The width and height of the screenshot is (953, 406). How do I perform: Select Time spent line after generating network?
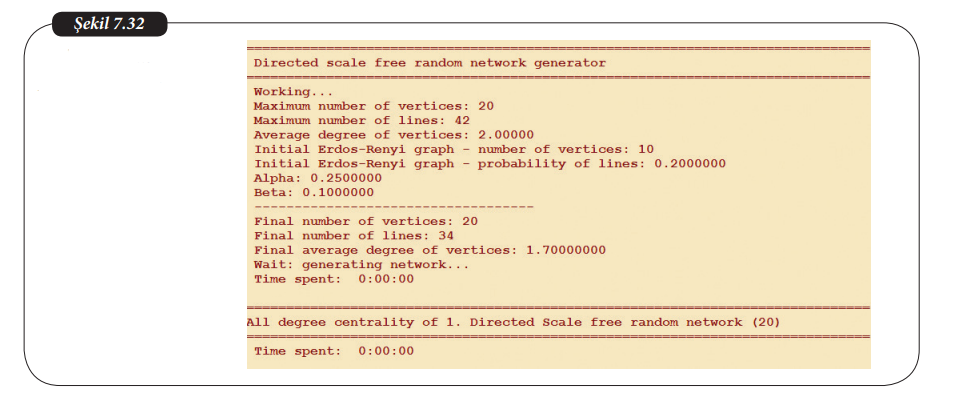(x=334, y=279)
